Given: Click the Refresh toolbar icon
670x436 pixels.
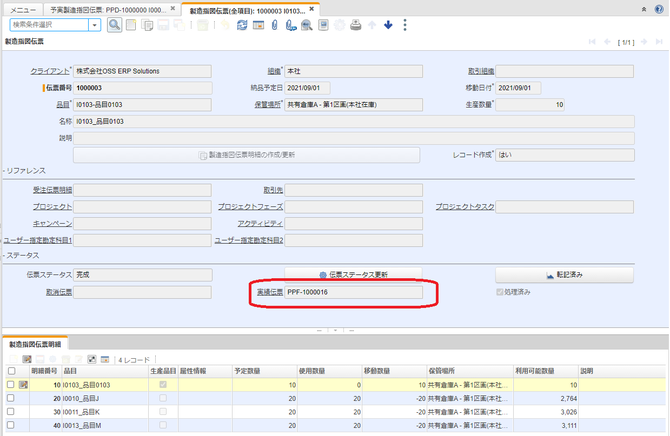Looking at the screenshot, I should [x=242, y=25].
